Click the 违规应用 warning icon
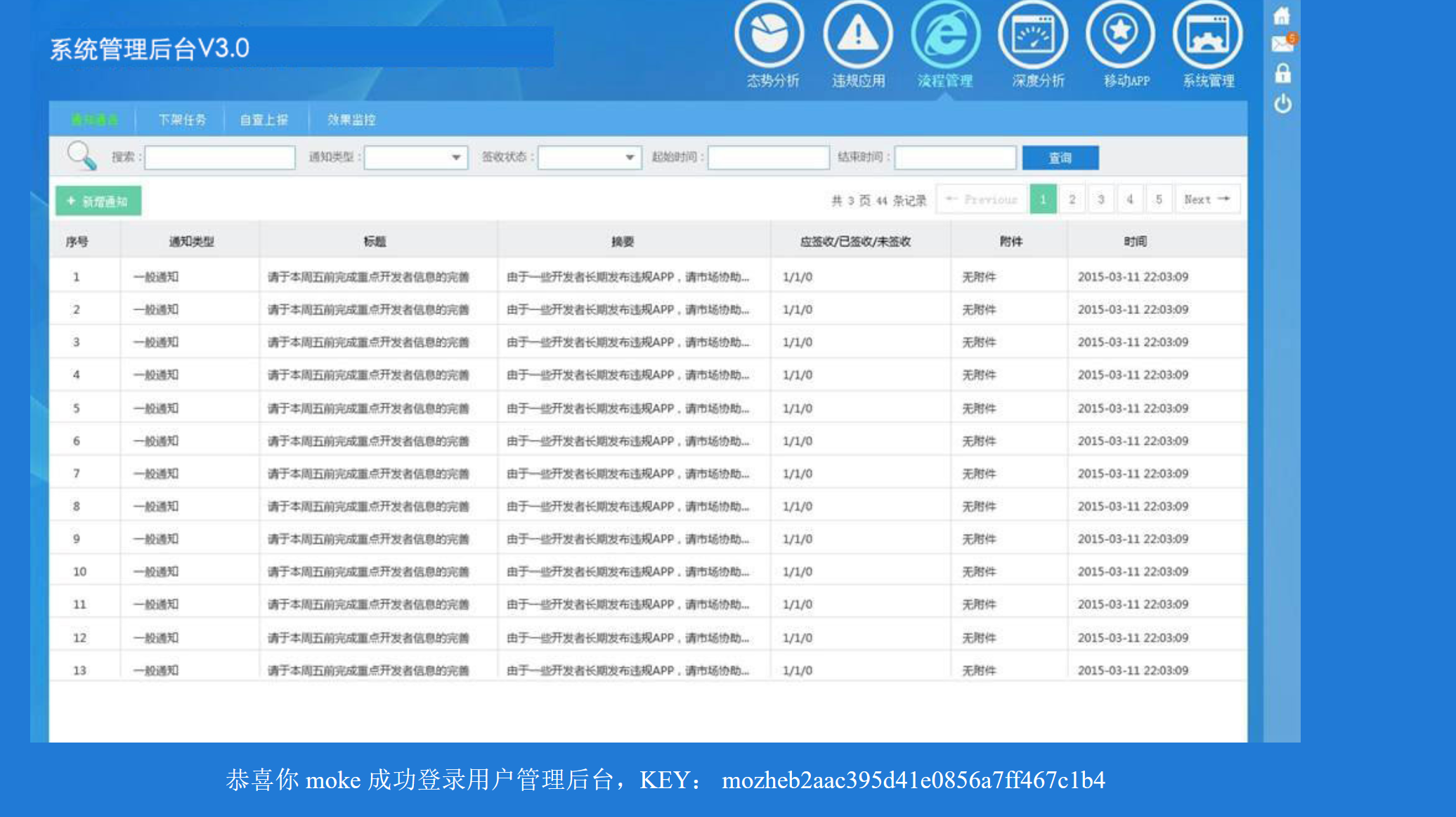Image resolution: width=1456 pixels, height=817 pixels. (x=857, y=35)
